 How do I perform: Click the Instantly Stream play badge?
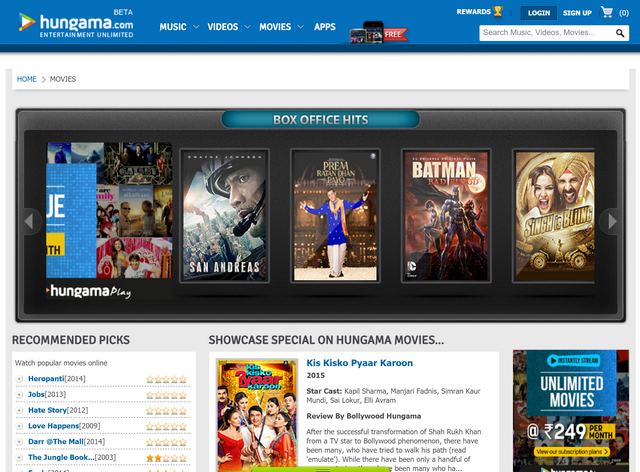(x=573, y=361)
